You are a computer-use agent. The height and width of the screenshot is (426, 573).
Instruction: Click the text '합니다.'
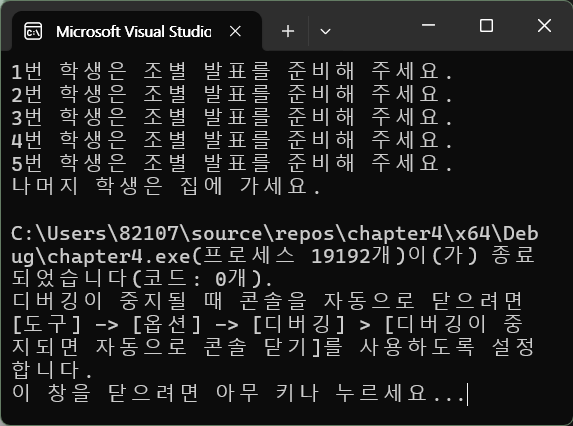[x=52, y=371]
